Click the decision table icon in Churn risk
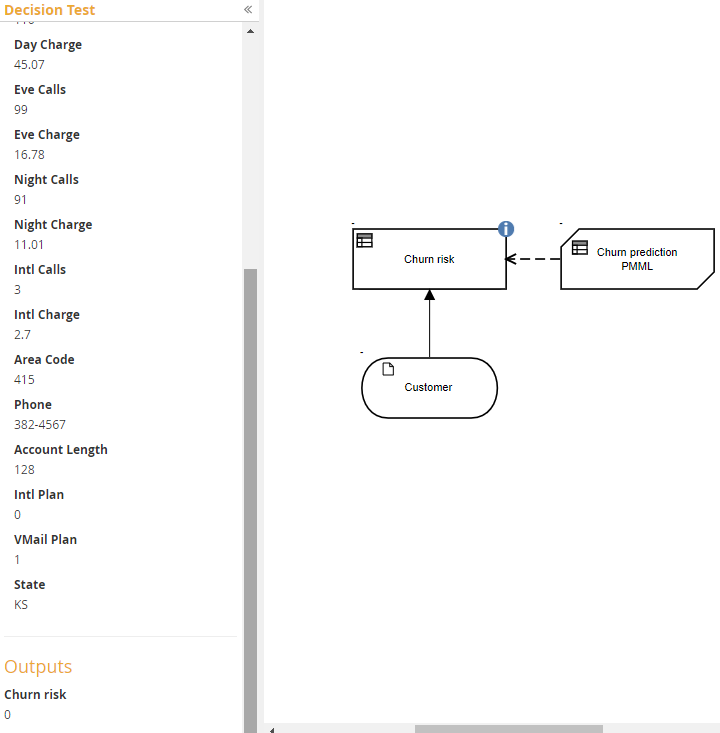 coord(365,240)
